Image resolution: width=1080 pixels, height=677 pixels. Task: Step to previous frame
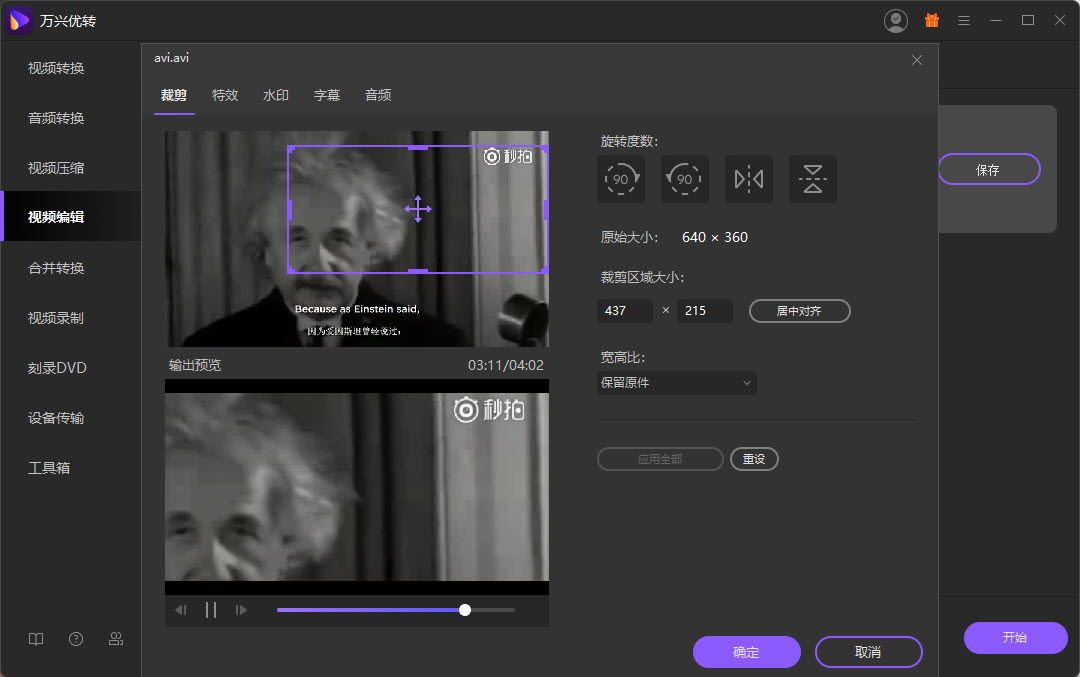pyautogui.click(x=181, y=610)
